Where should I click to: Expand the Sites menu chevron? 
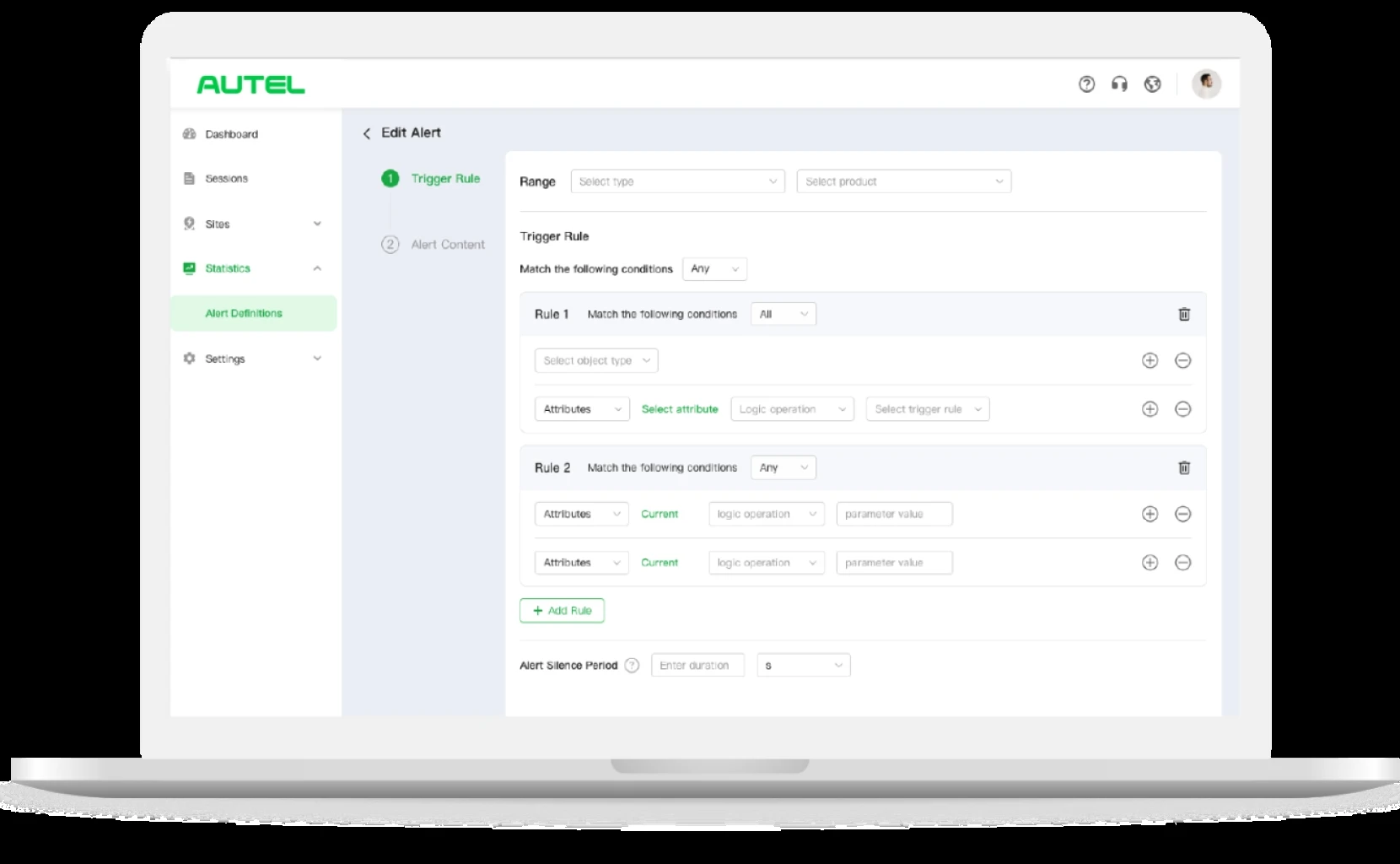coord(317,224)
